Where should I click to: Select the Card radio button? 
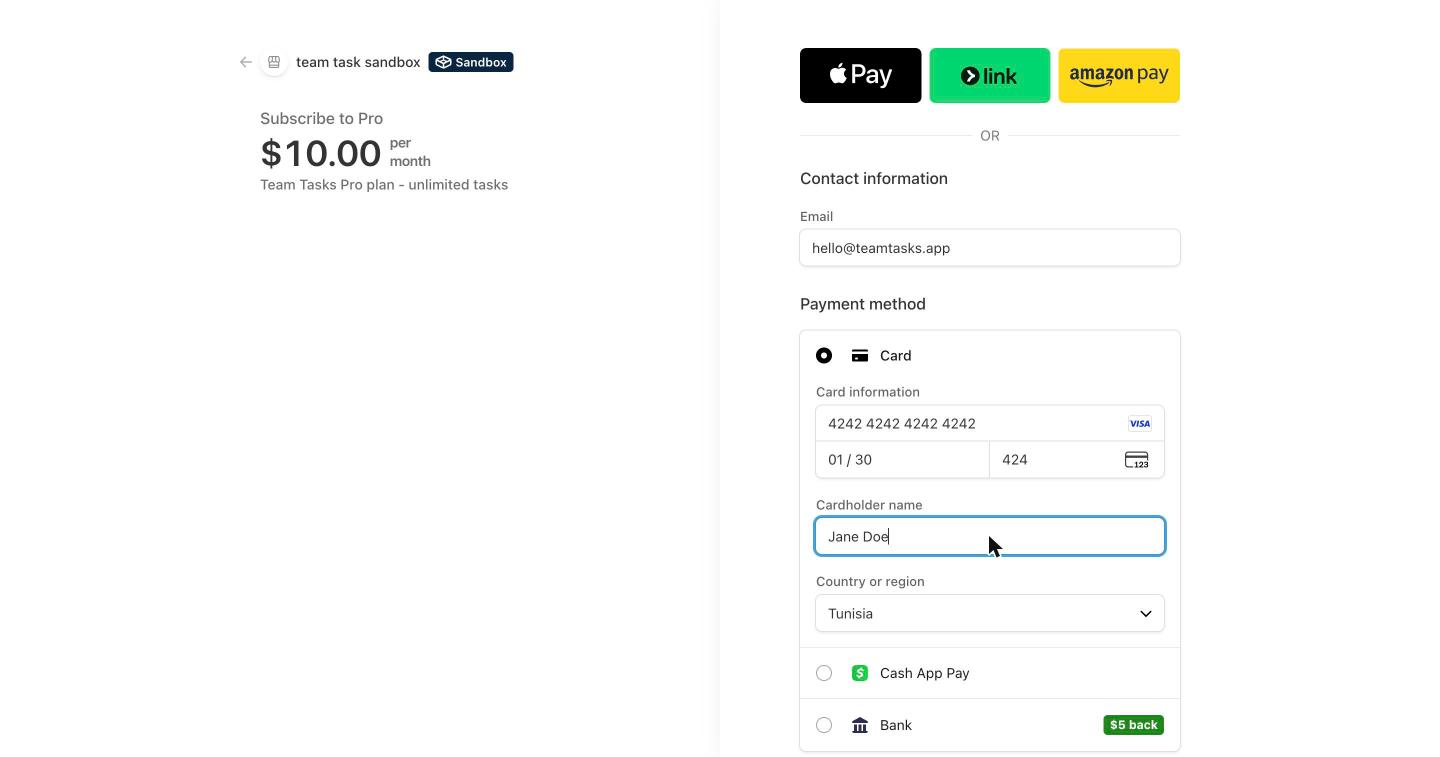824,356
